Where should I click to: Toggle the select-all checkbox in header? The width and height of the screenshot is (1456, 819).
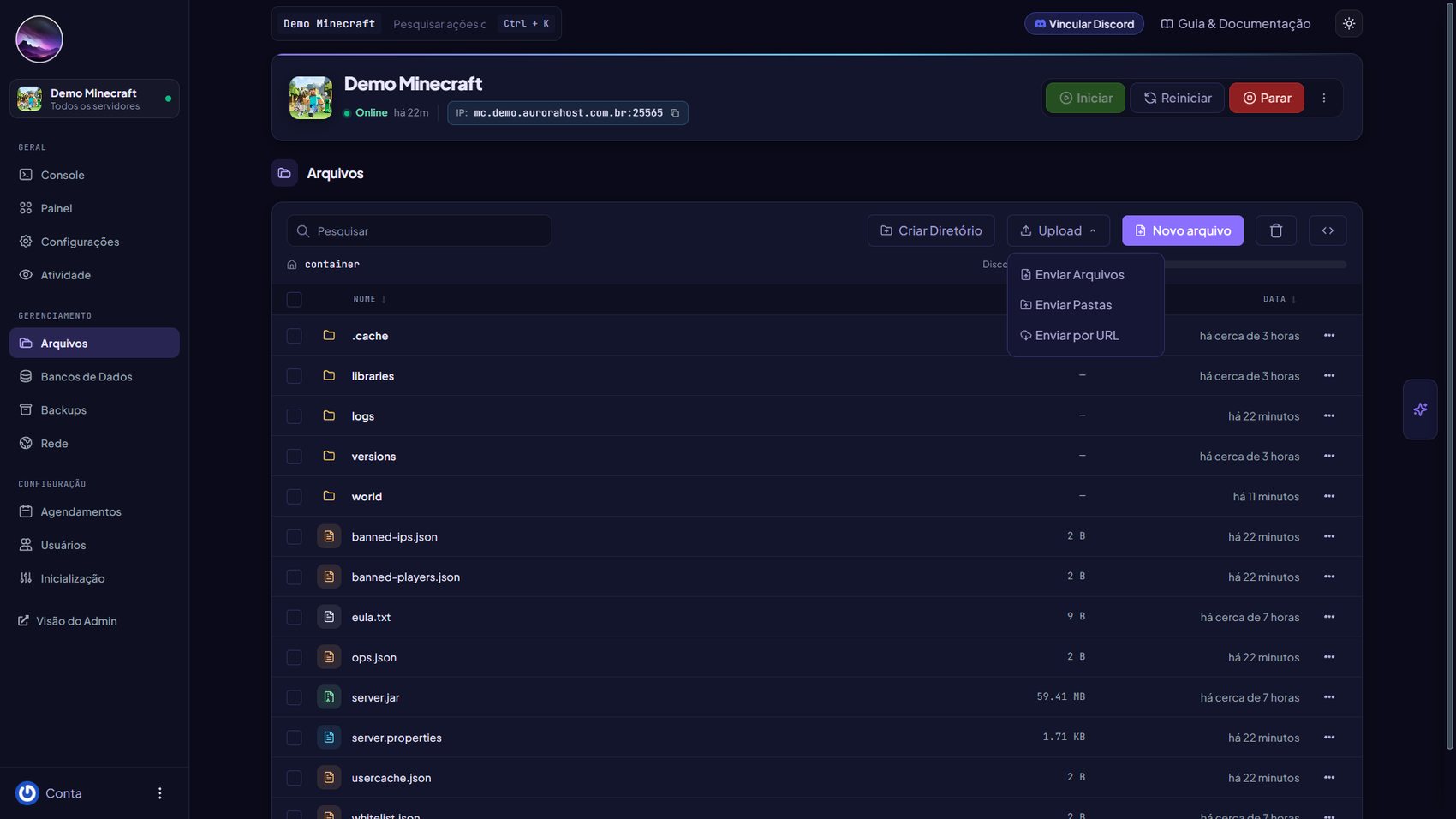(x=295, y=299)
